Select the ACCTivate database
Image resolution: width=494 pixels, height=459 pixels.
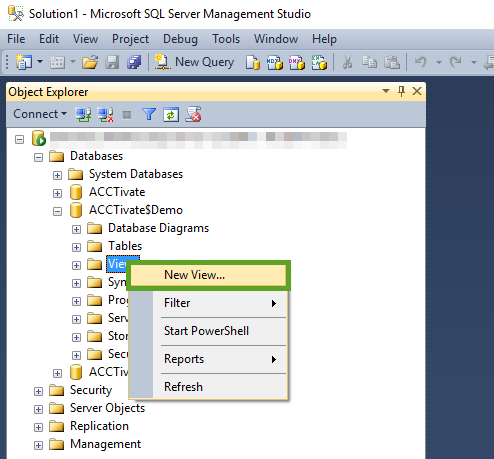(117, 192)
